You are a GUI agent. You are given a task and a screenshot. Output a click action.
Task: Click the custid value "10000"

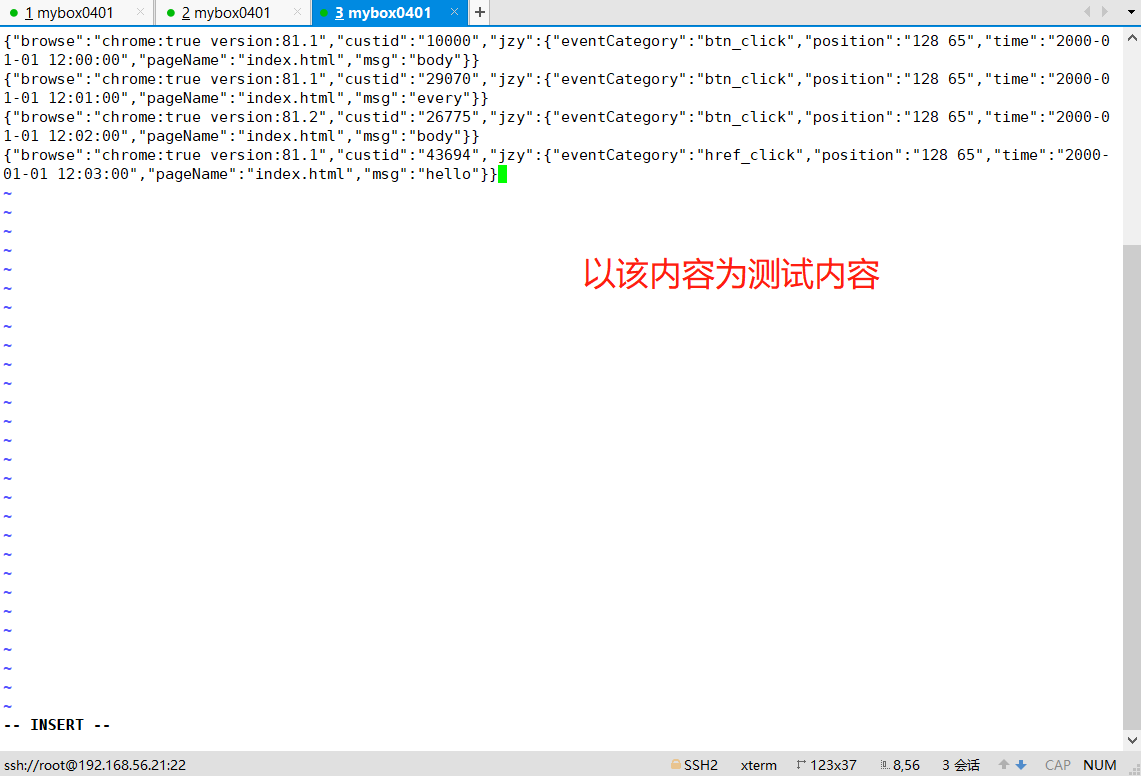point(448,41)
